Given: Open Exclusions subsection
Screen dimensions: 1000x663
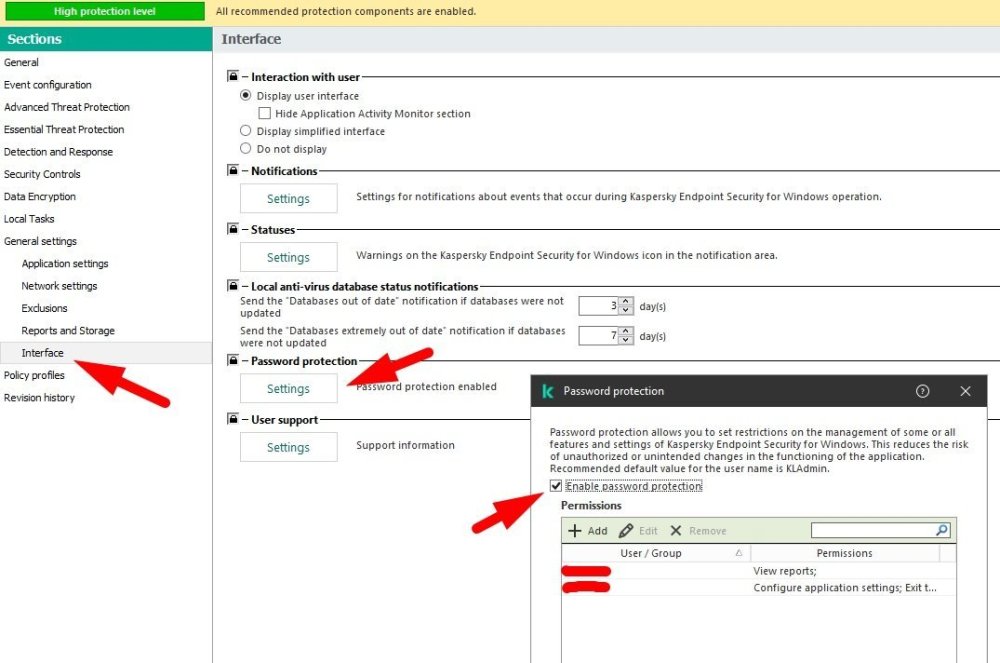Looking at the screenshot, I should click(44, 308).
